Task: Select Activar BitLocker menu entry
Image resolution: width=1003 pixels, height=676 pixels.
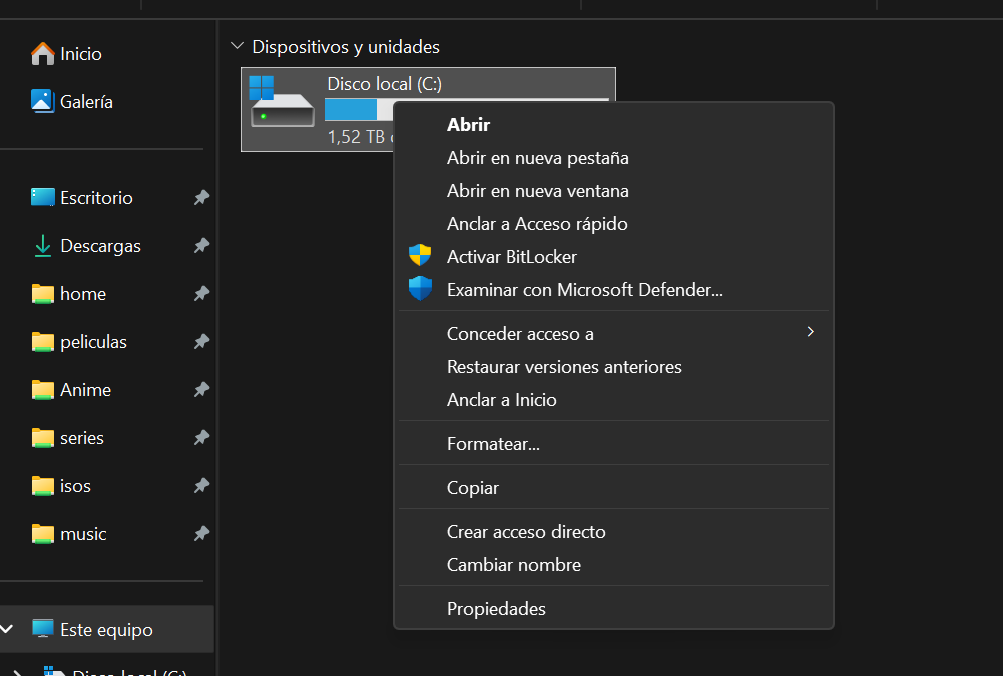Action: tap(614, 256)
